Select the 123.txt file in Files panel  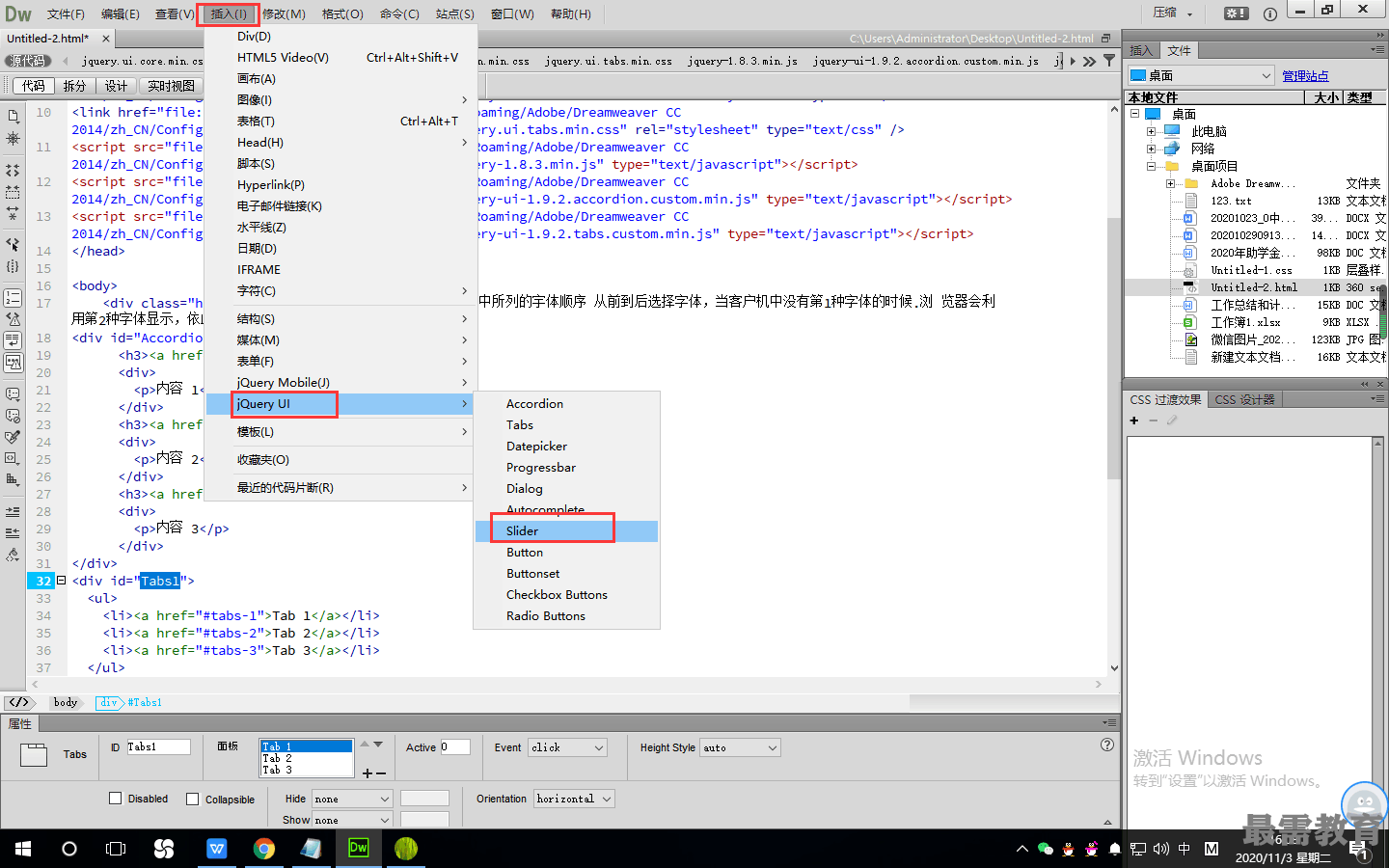(x=1231, y=201)
